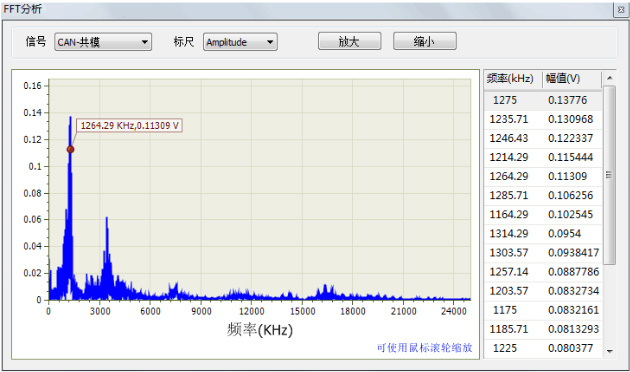Screen dimensions: 630x372
Task: Select the row with amplitude 0.0954
Action: [x=543, y=233]
